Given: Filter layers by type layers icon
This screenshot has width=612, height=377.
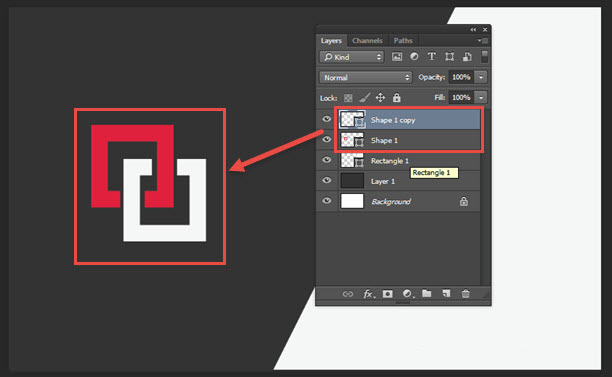Looking at the screenshot, I should [432, 57].
